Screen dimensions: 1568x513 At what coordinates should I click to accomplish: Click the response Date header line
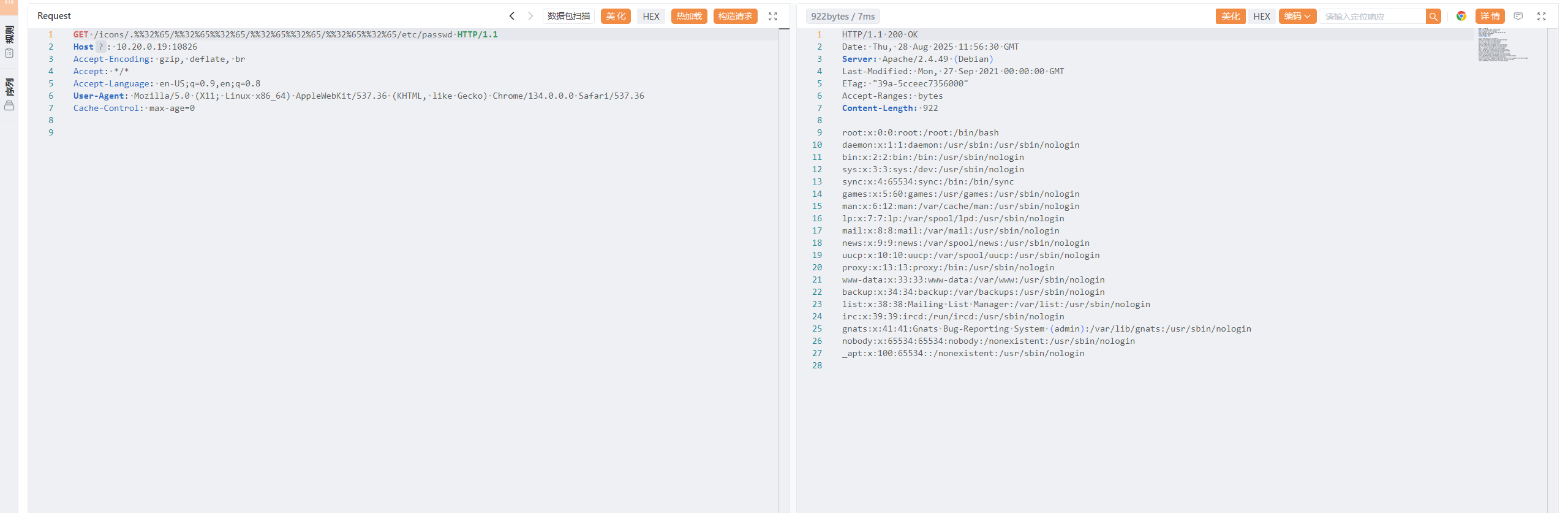pos(930,47)
